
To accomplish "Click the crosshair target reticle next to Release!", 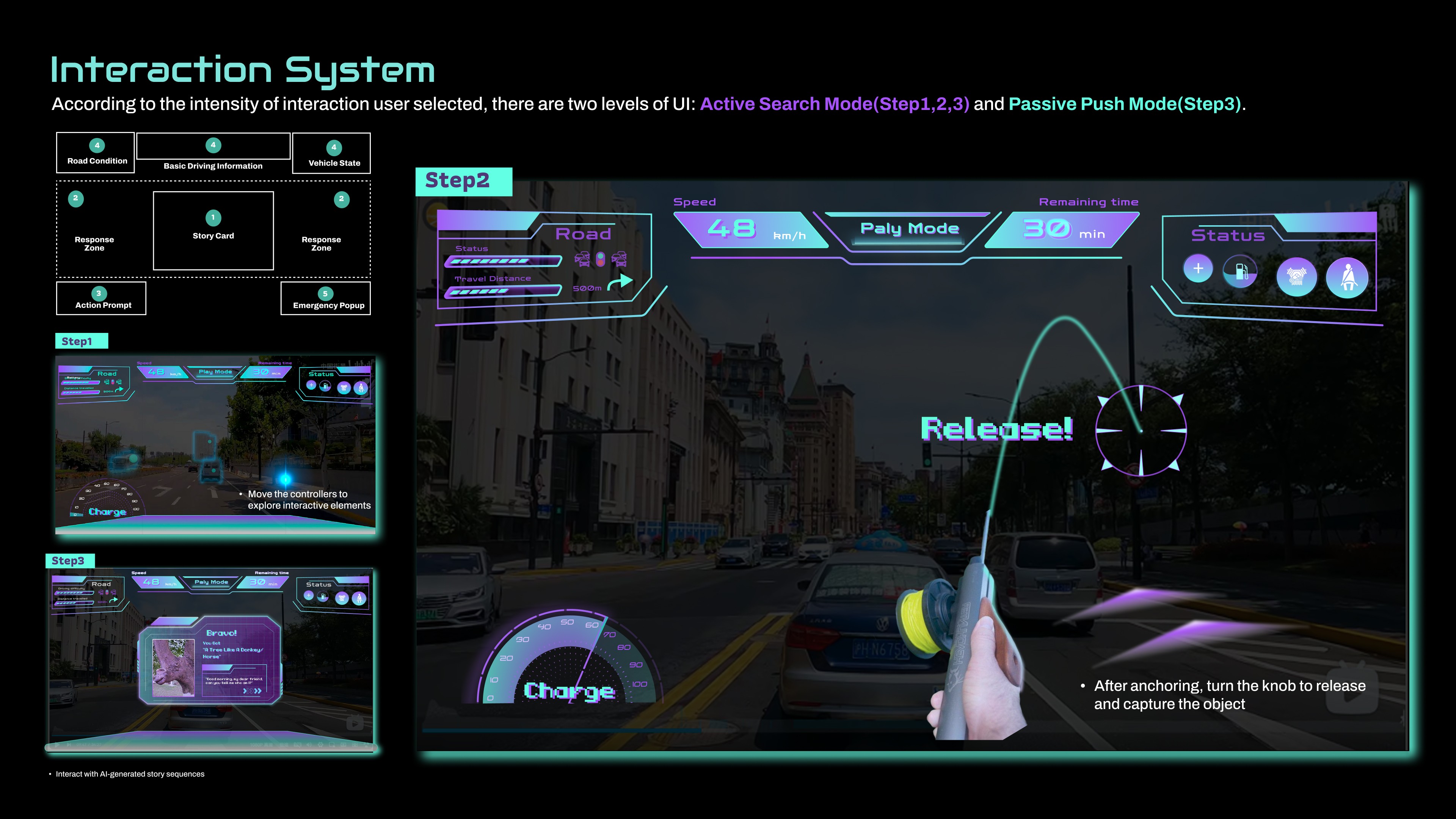I will [x=1141, y=431].
